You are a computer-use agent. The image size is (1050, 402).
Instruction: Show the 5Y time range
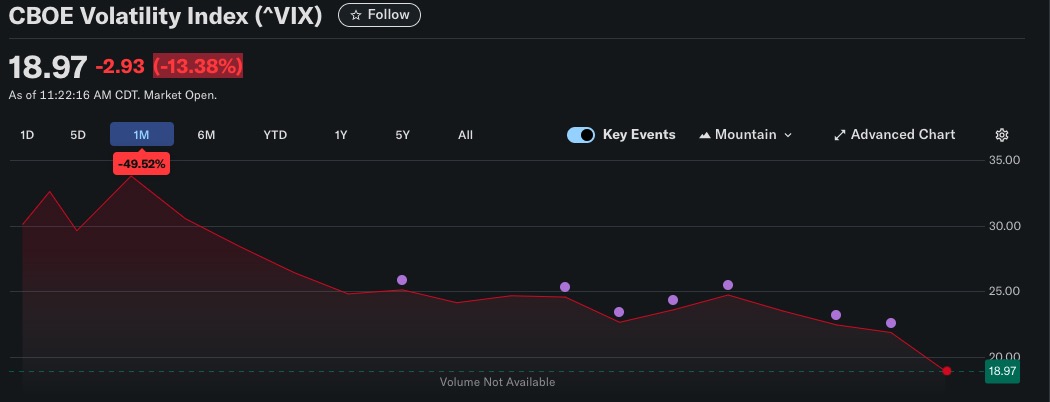pos(402,135)
